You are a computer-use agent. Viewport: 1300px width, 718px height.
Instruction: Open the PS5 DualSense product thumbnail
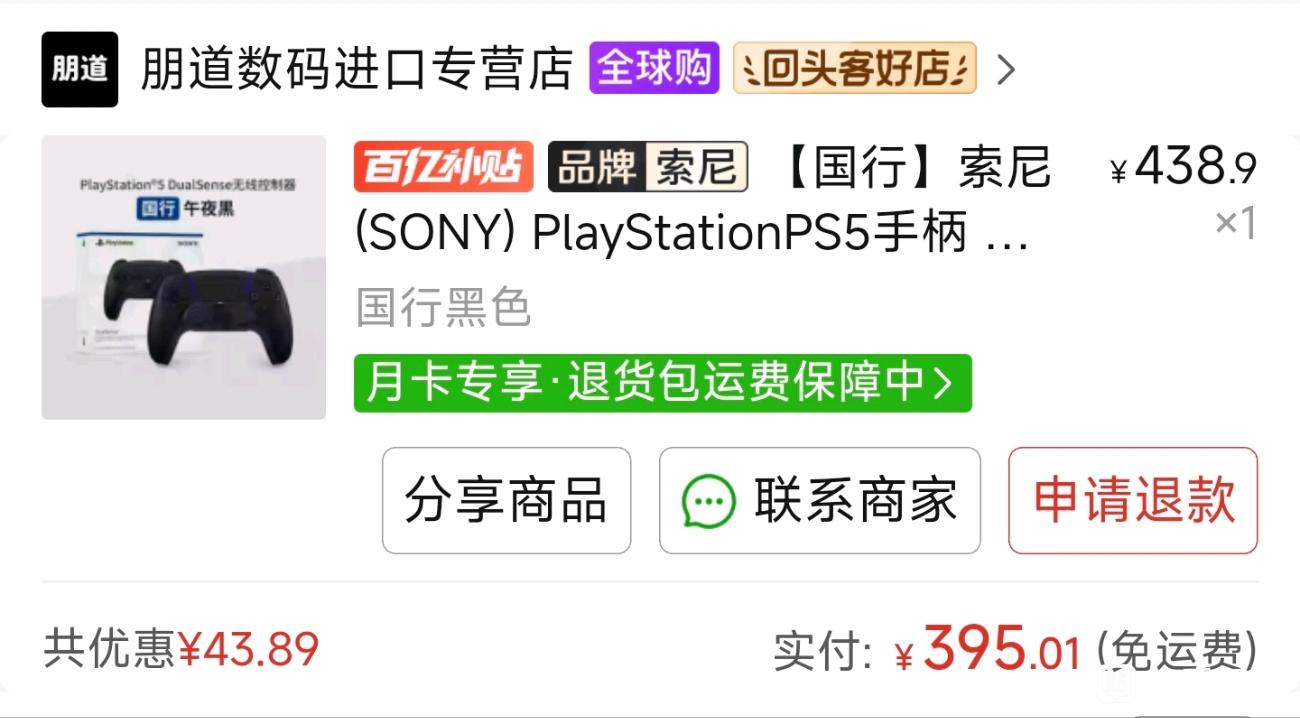click(183, 277)
